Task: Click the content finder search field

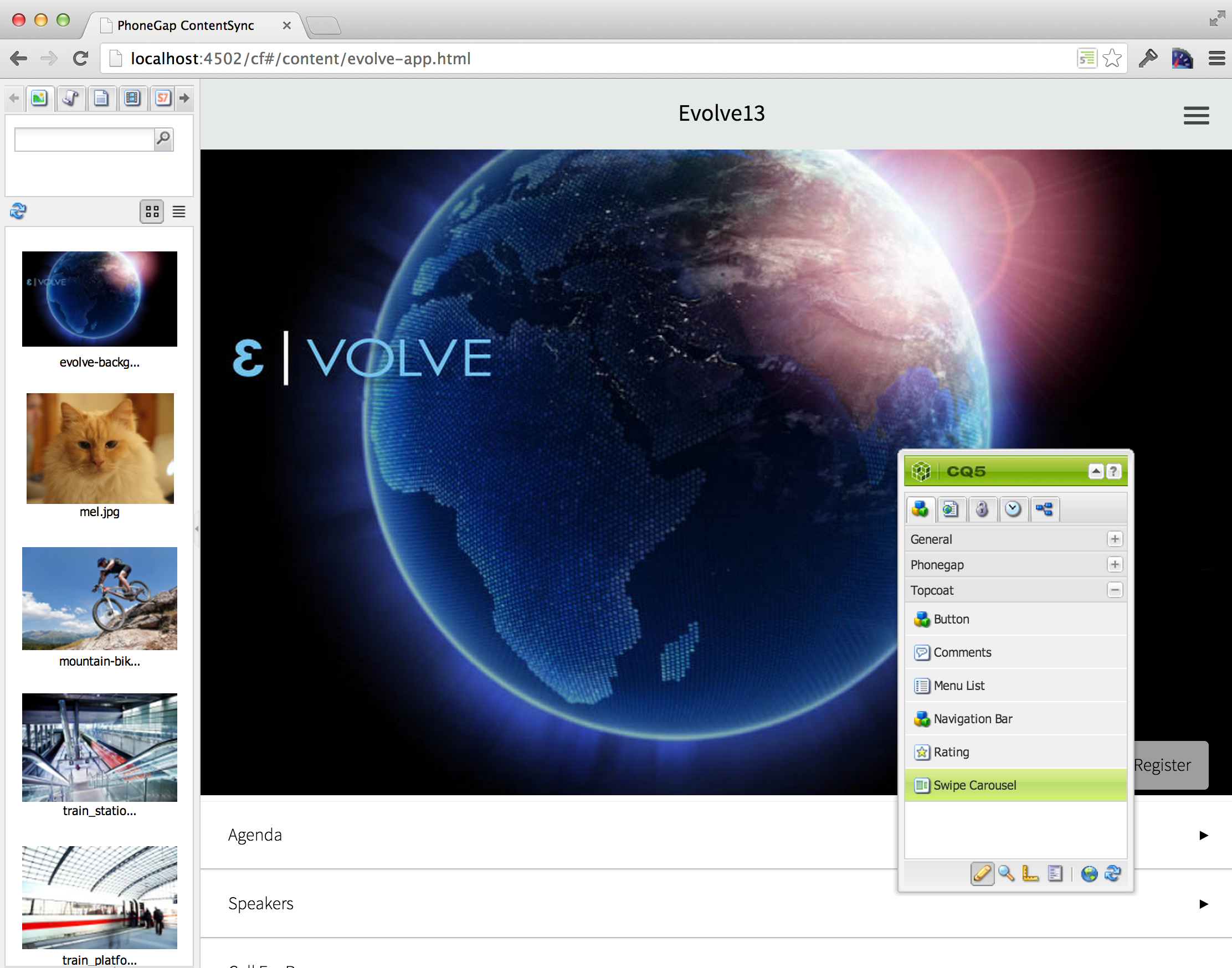Action: click(x=84, y=139)
